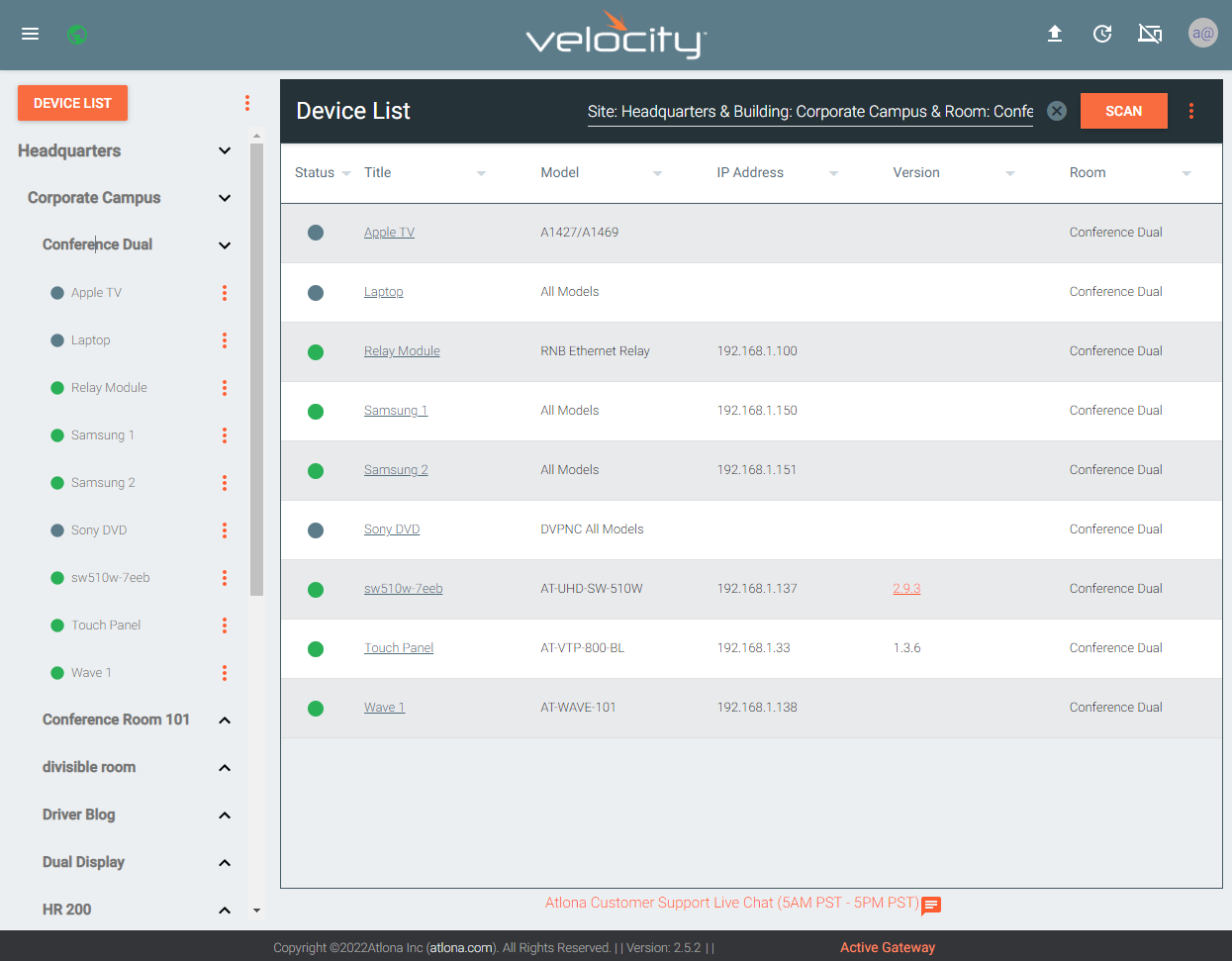Open the Apple TV device link

click(389, 233)
